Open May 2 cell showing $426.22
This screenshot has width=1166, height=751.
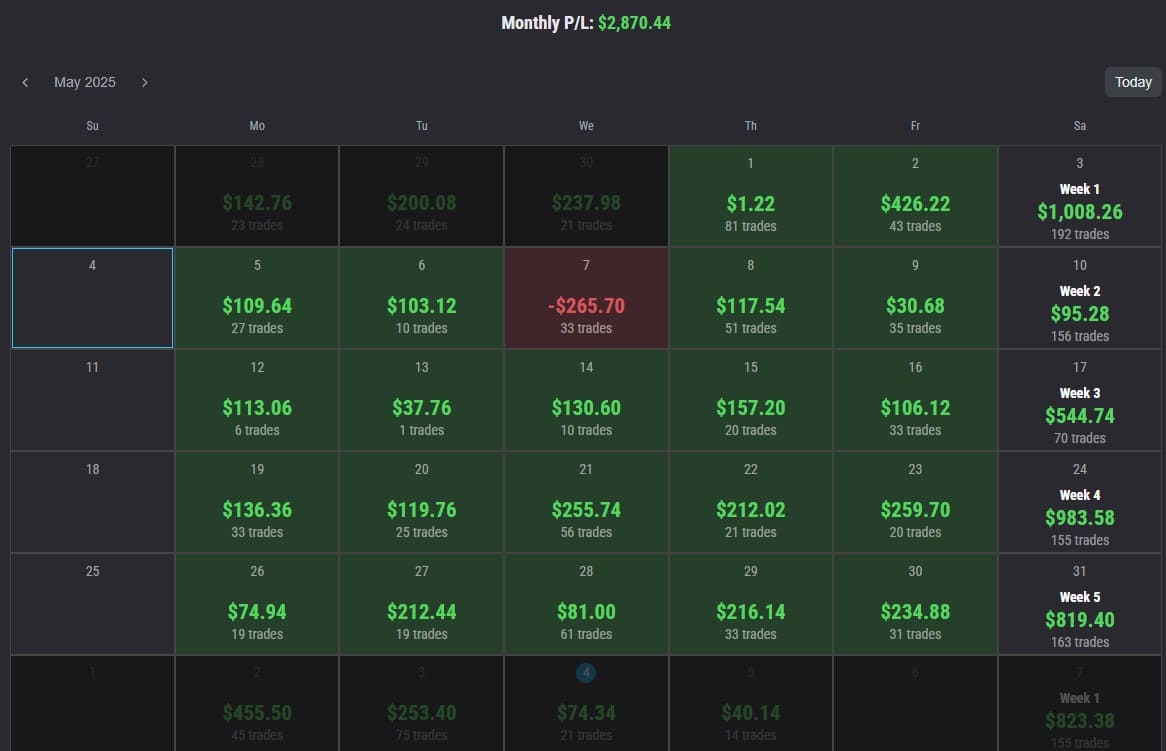915,196
